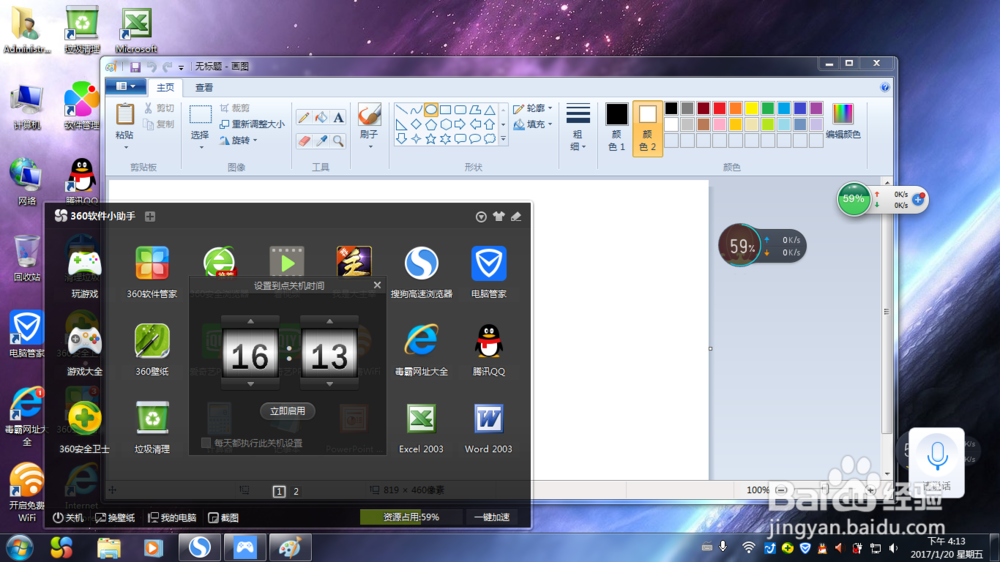
Task: Check 每天都执行此关机设置 checkbox
Action: click(x=206, y=443)
